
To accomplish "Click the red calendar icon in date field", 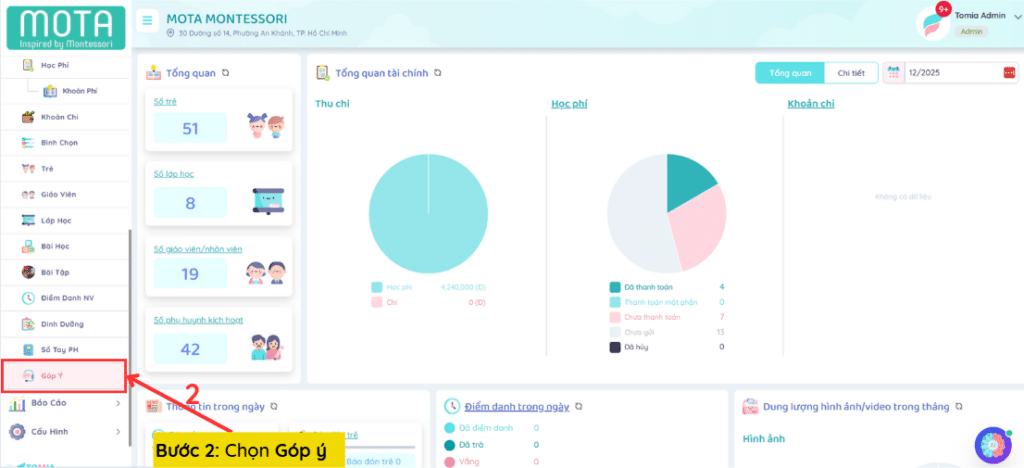I will coord(1008,73).
